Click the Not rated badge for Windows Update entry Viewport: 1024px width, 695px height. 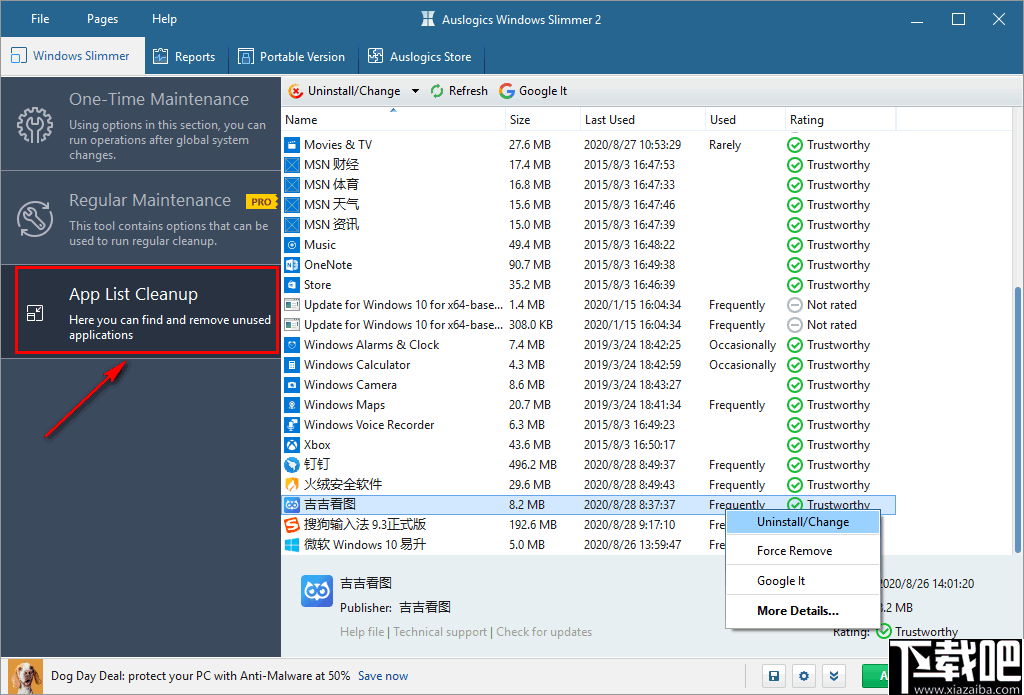tap(793, 304)
